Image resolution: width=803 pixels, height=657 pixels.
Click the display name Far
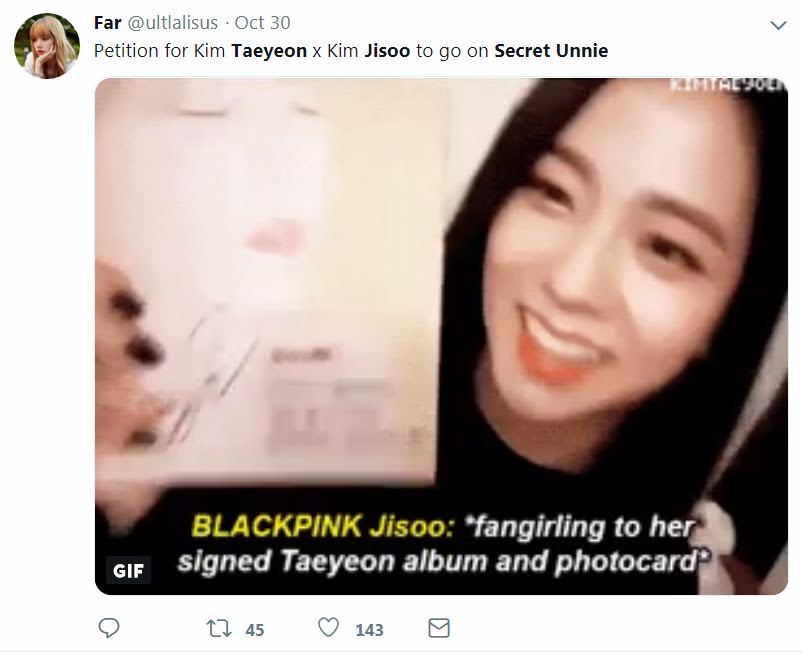click(108, 23)
